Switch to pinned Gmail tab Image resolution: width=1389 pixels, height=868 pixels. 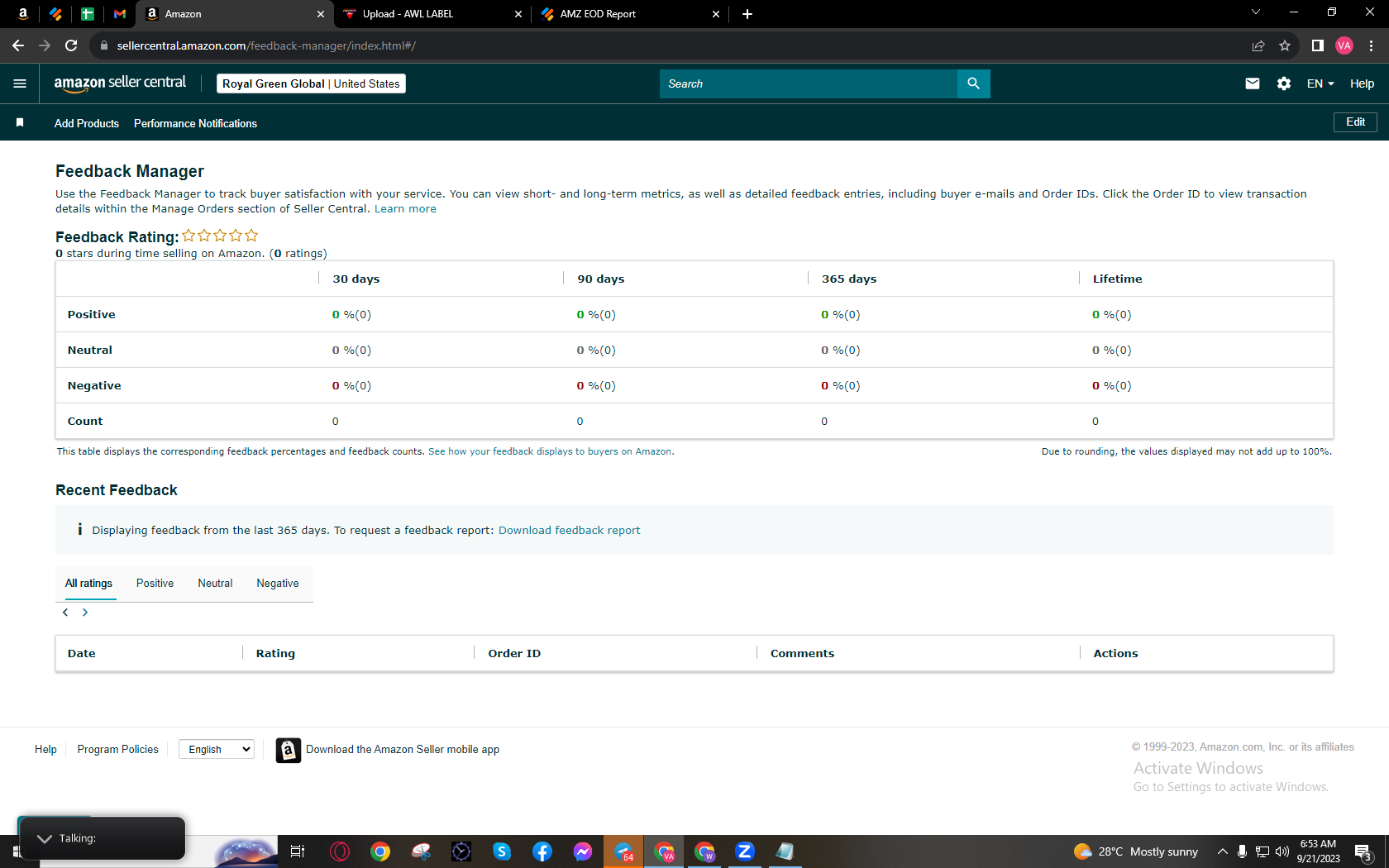pyautogui.click(x=120, y=14)
